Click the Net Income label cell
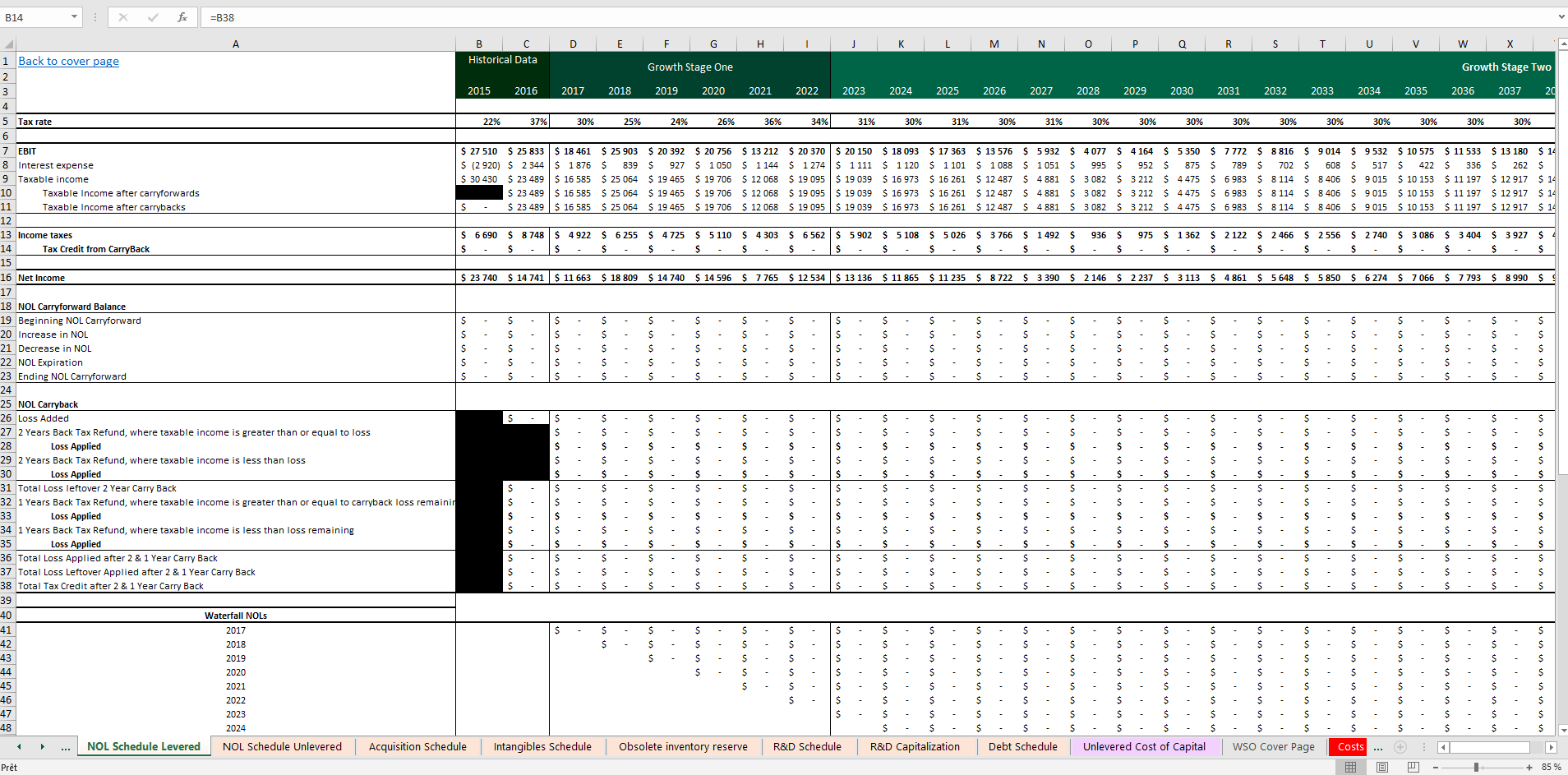This screenshot has width=1568, height=775. [236, 278]
